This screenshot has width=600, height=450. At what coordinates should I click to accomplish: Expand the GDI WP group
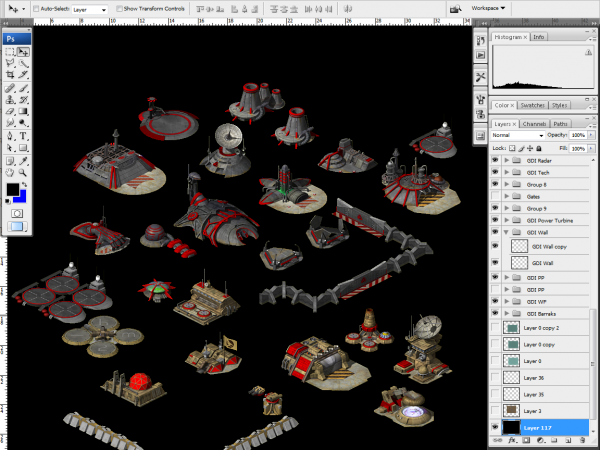507,302
